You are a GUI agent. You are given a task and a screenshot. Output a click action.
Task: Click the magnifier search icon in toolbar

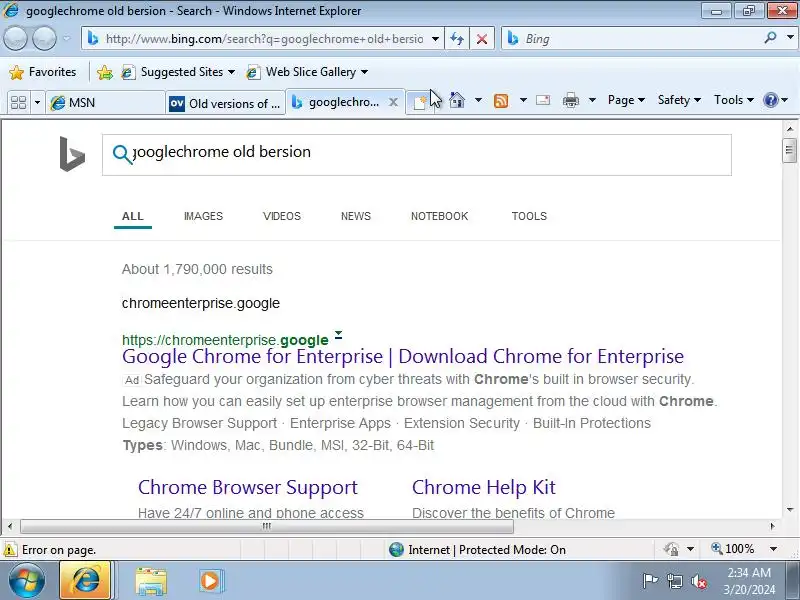tap(770, 37)
